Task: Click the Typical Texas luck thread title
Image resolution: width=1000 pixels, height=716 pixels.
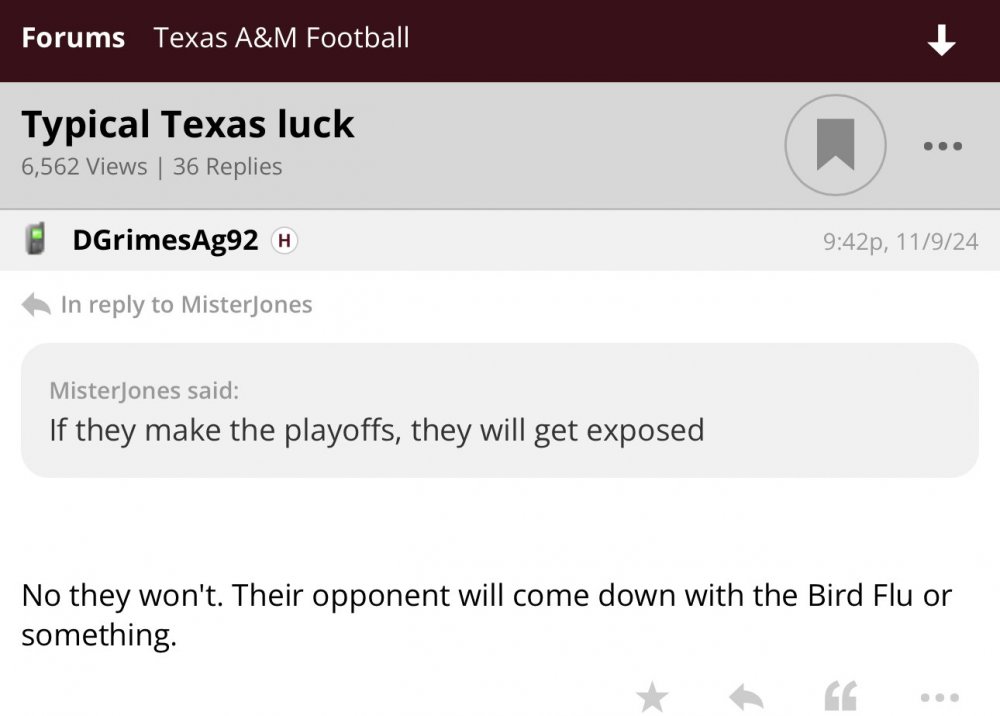Action: coord(188,124)
